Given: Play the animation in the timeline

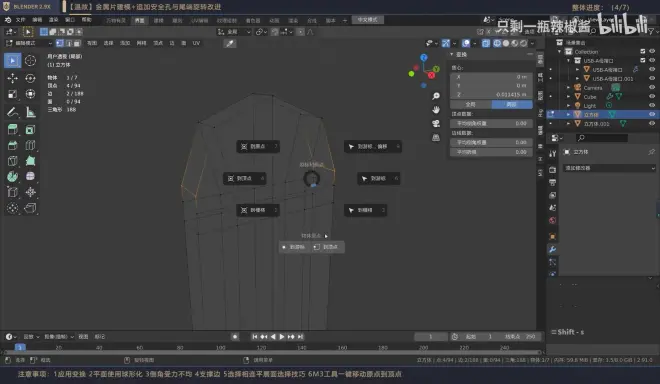Looking at the screenshot, I should [282, 336].
